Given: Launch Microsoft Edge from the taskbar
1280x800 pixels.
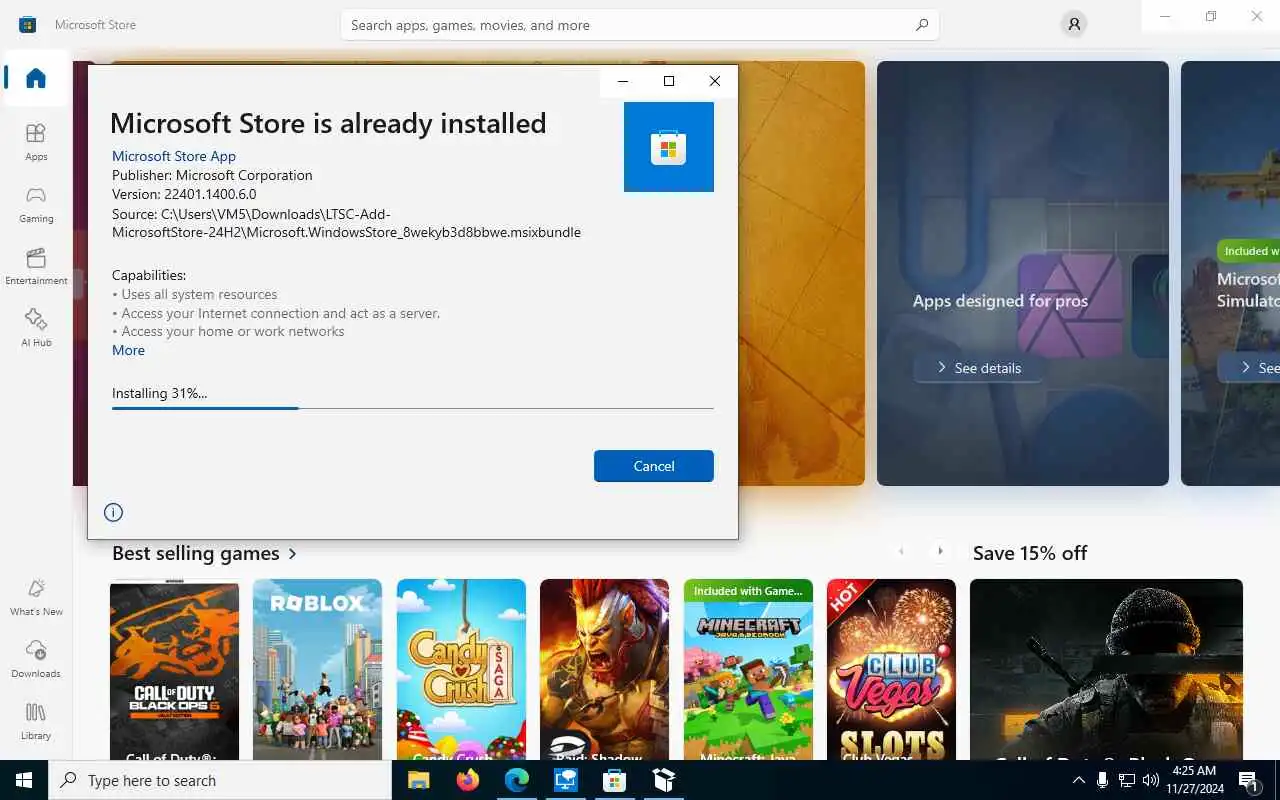Looking at the screenshot, I should (x=516, y=780).
